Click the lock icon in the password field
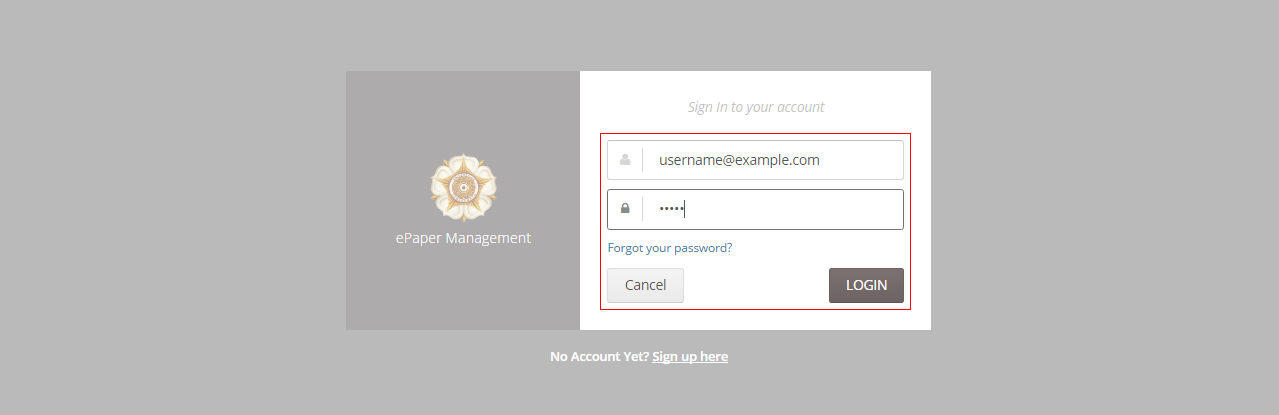 625,209
